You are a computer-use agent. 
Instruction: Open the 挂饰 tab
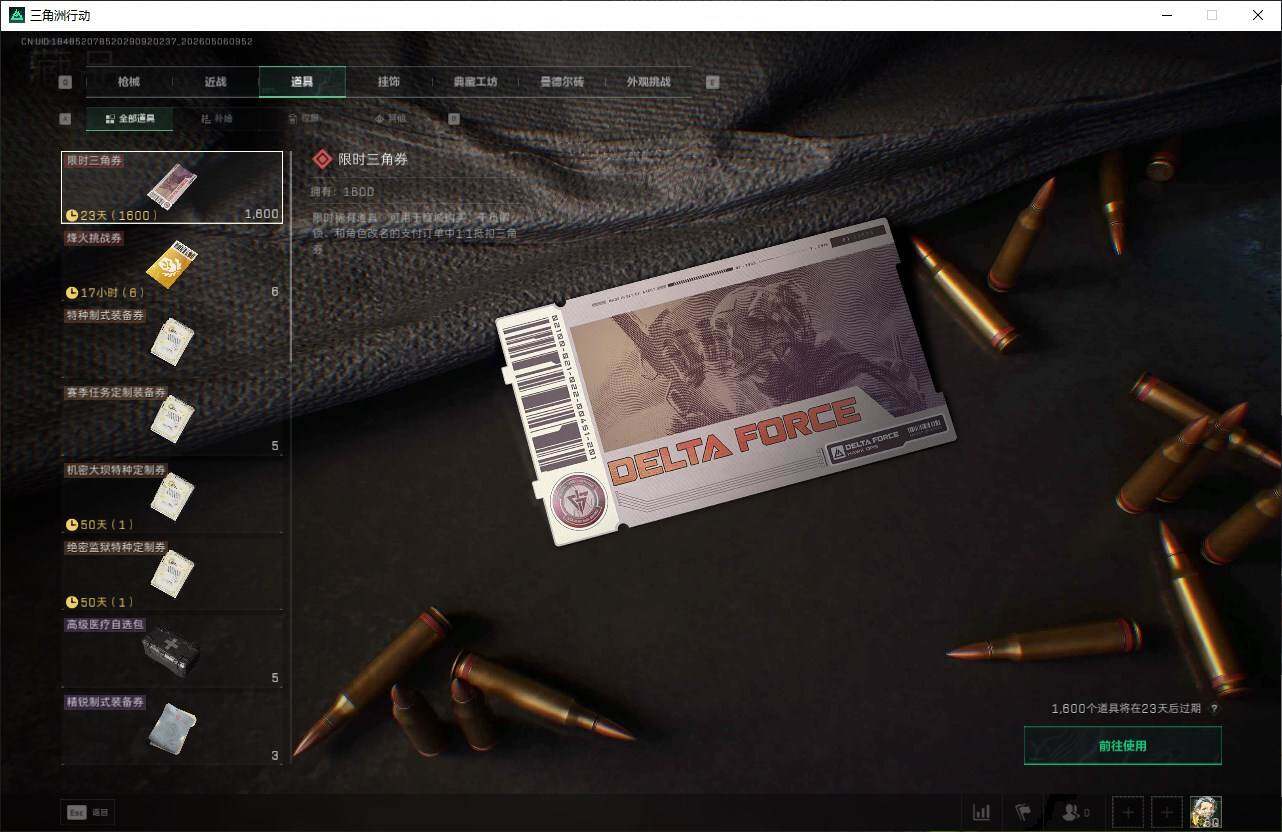pyautogui.click(x=388, y=82)
